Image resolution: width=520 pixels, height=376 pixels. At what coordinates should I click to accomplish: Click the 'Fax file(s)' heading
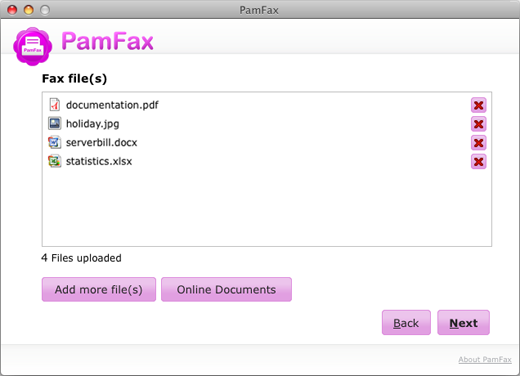[74, 79]
